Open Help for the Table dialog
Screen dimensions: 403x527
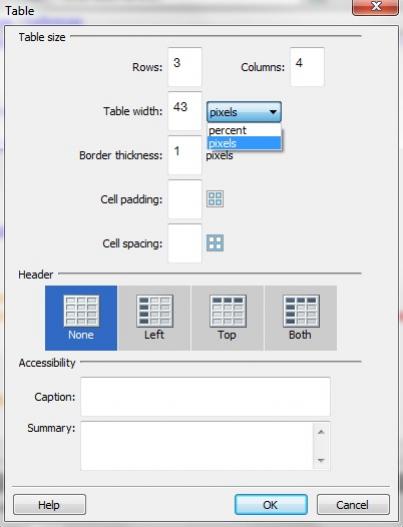pos(49,504)
